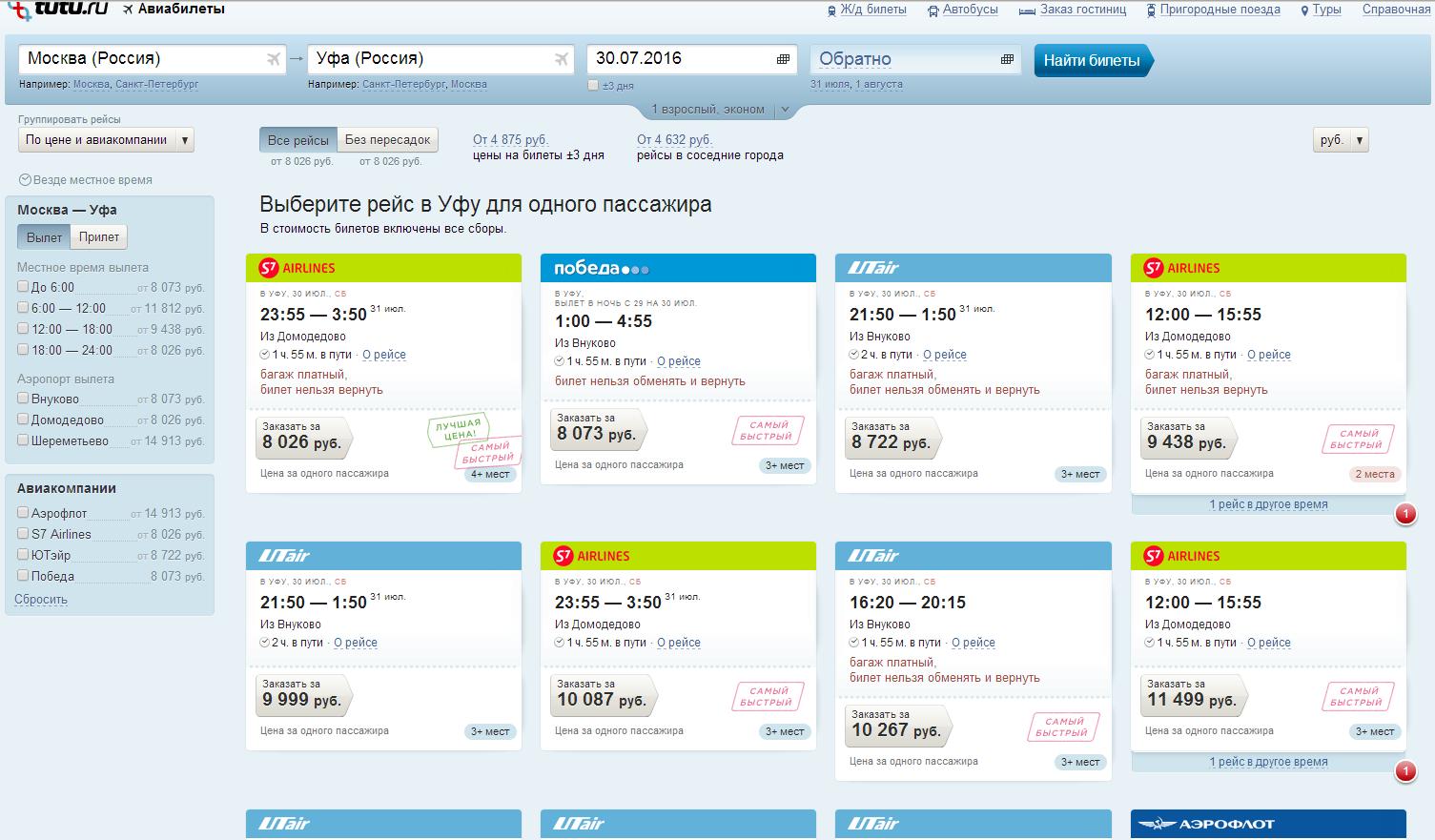Check the 18:00 — 24:00 time filter
Image resolution: width=1435 pixels, height=840 pixels.
coord(23,349)
